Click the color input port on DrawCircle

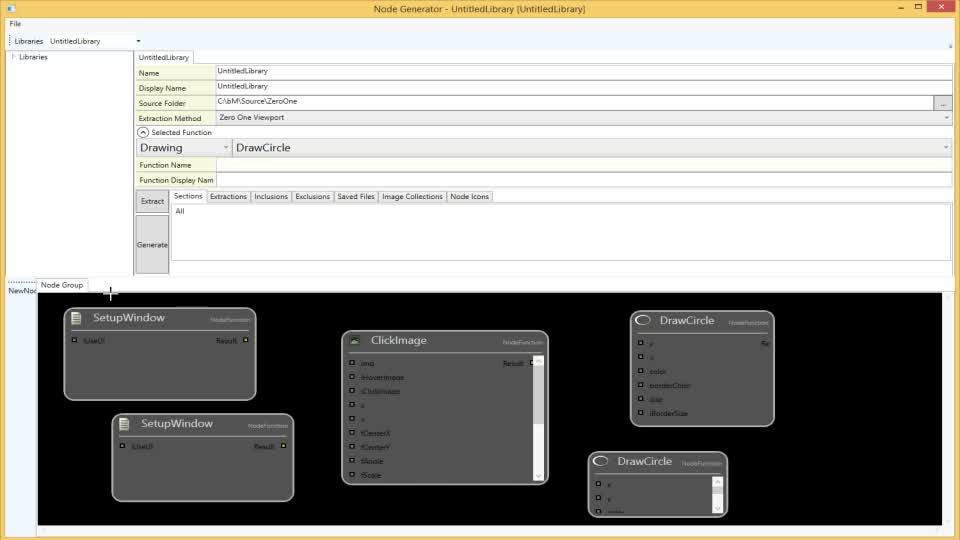[640, 370]
